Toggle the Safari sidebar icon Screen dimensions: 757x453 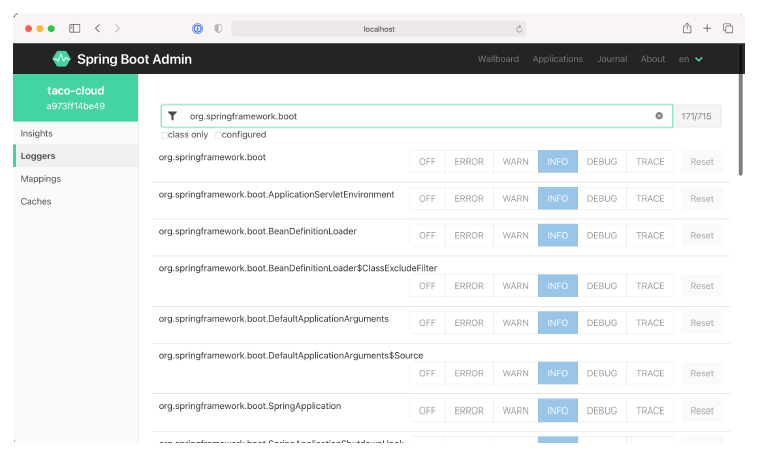75,29
